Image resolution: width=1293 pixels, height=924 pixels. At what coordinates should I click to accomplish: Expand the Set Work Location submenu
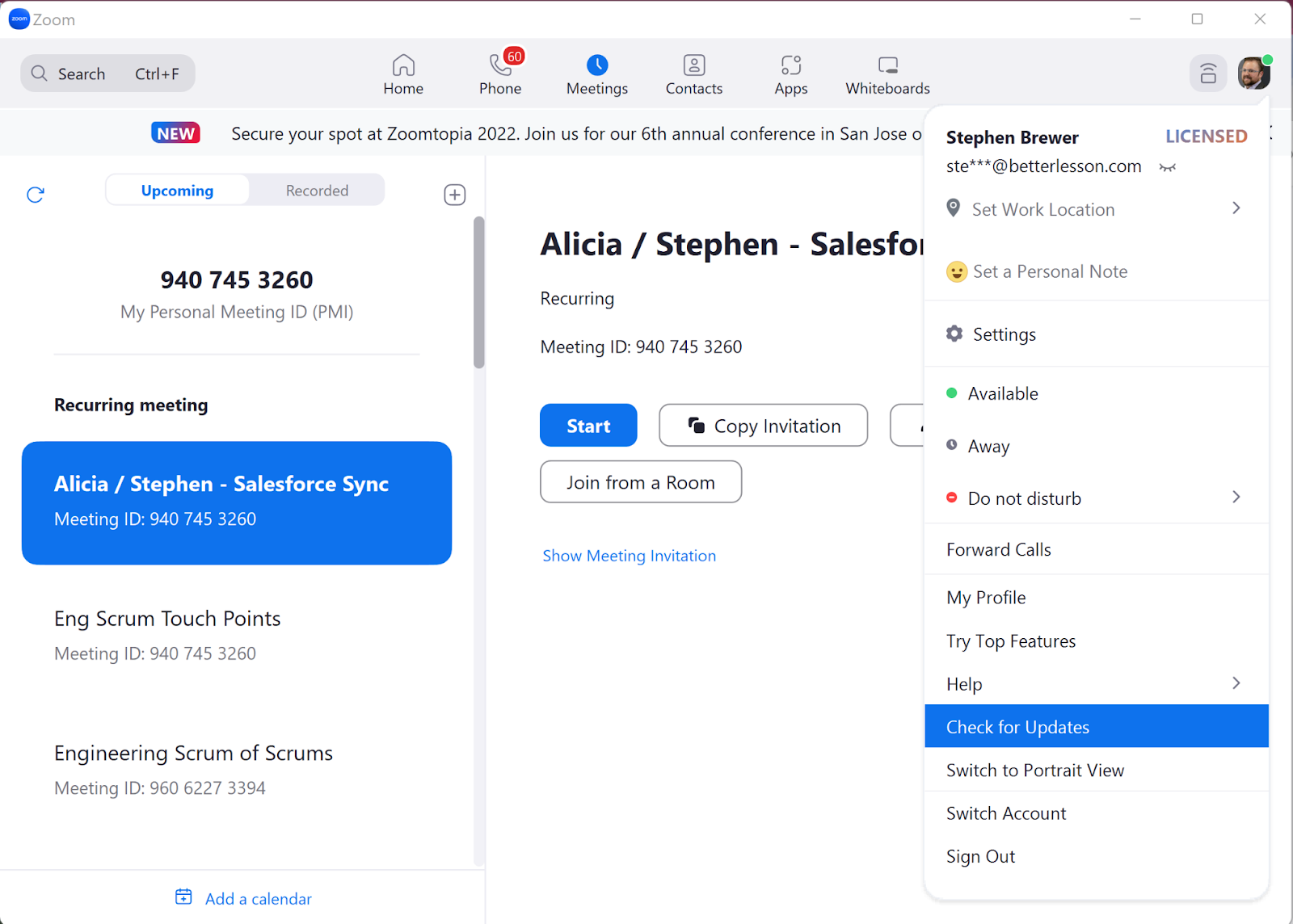[1236, 208]
